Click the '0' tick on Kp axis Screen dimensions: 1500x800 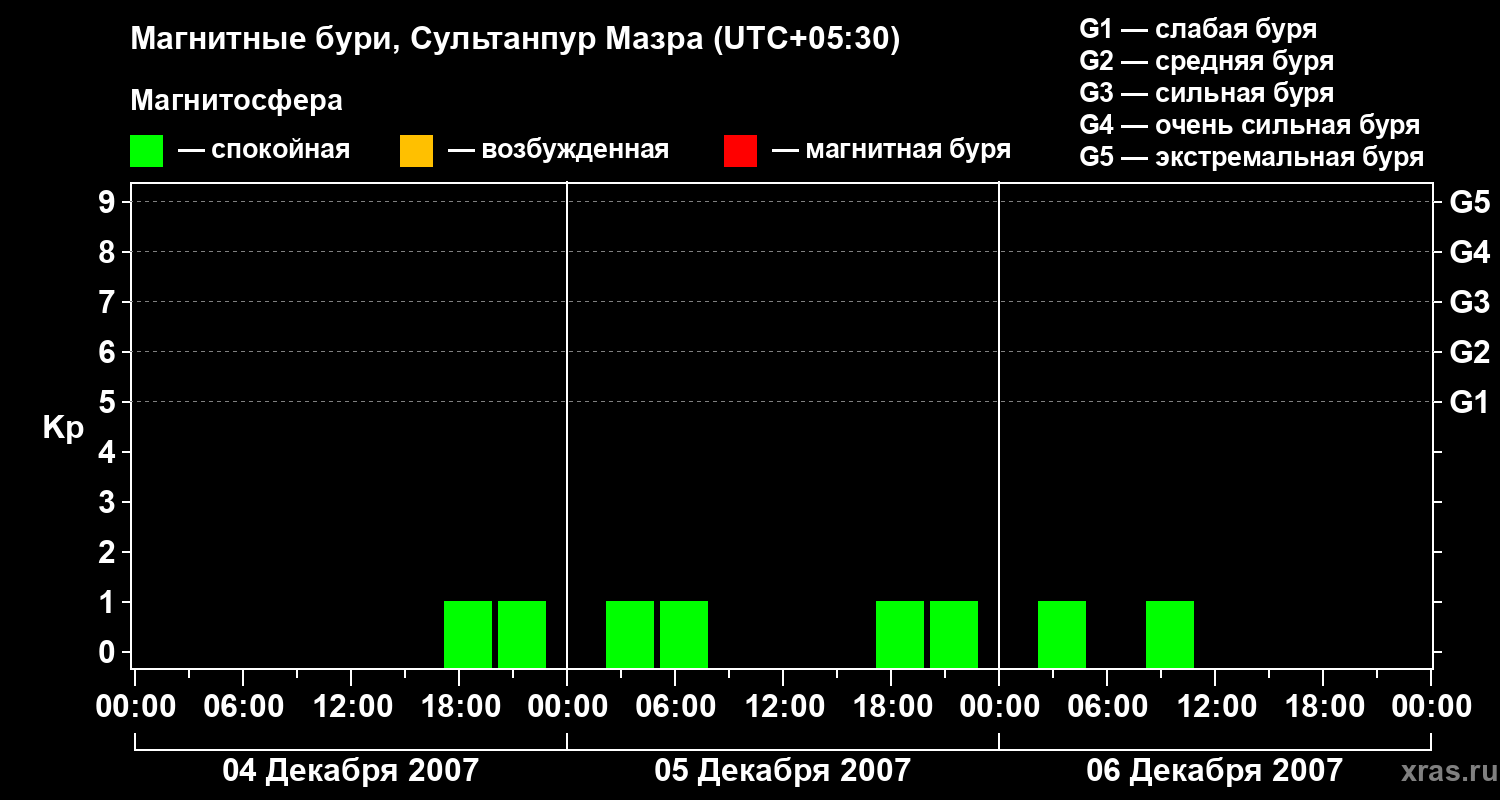[109, 652]
